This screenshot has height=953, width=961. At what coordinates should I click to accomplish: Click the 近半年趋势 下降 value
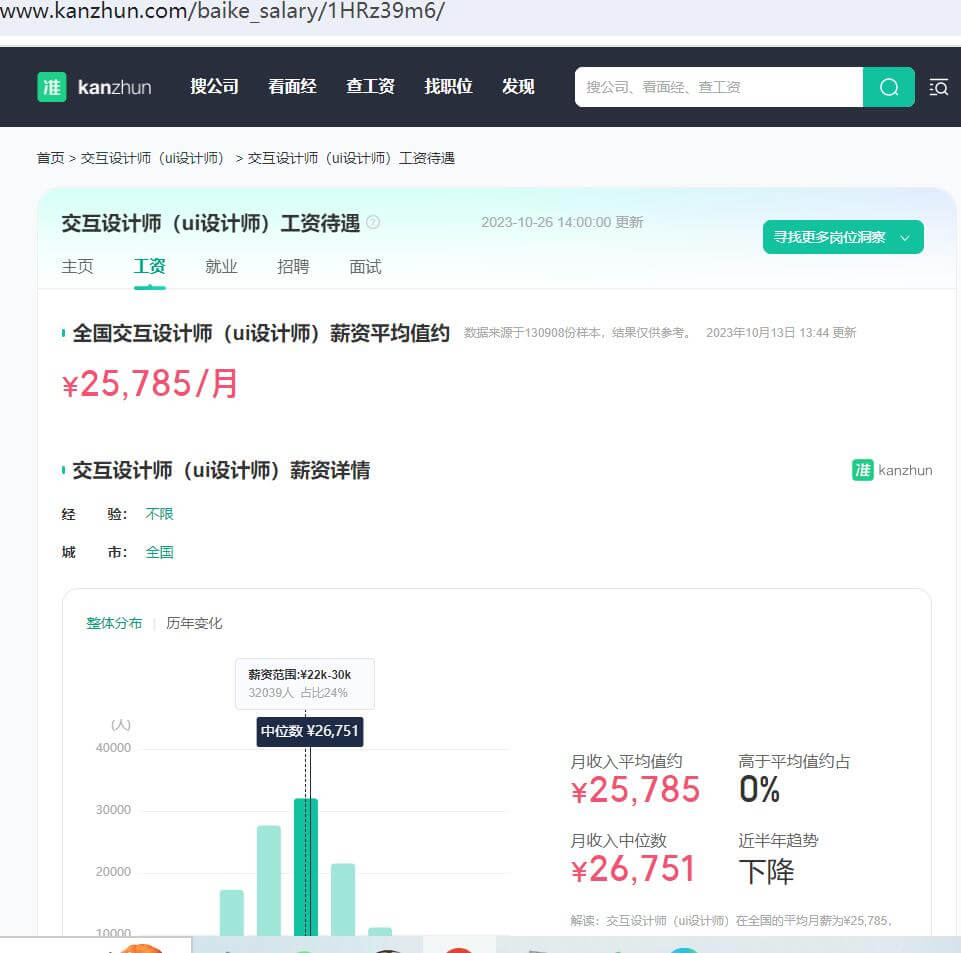pos(767,871)
